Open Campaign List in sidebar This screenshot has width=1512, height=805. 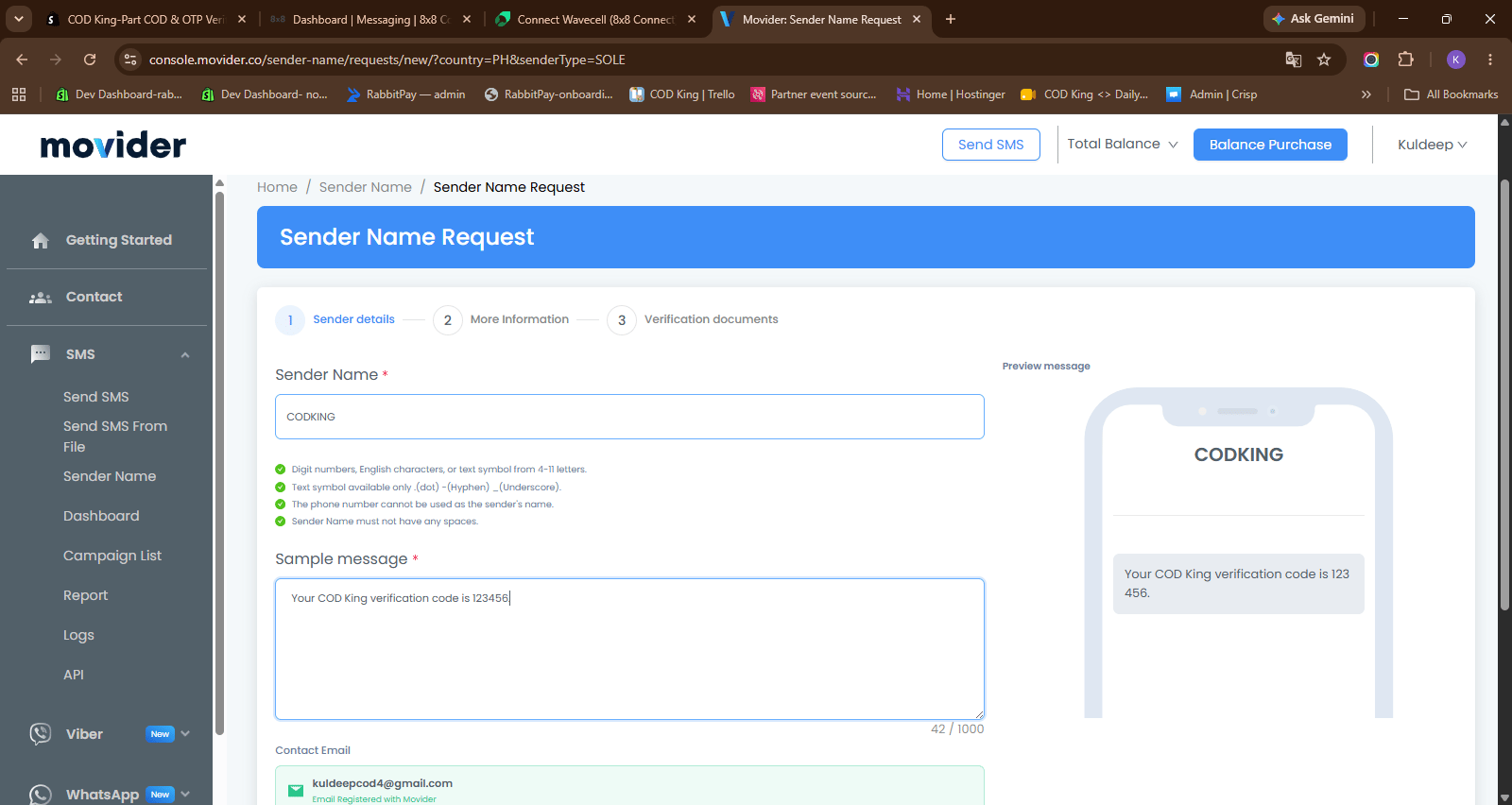112,556
